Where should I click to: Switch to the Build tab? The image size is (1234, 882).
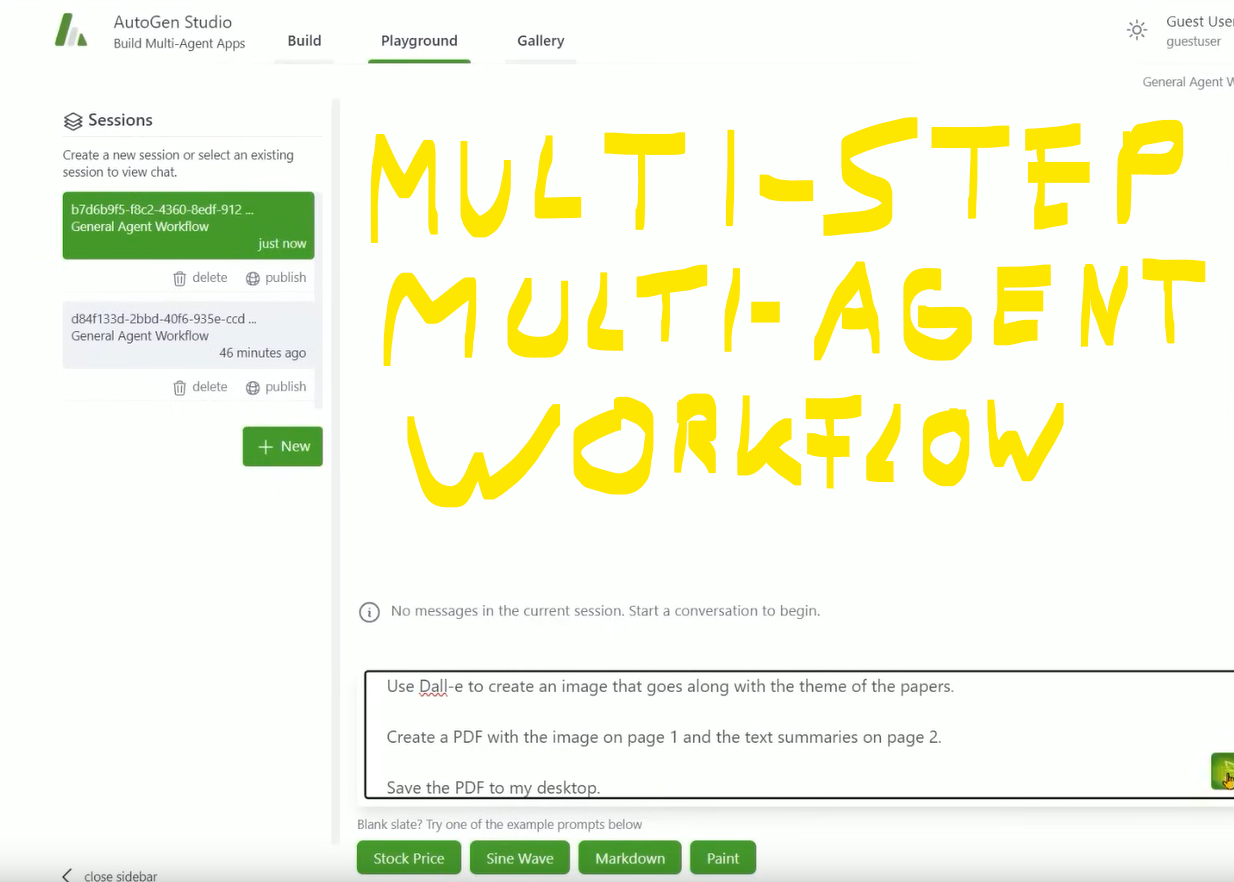click(x=304, y=40)
